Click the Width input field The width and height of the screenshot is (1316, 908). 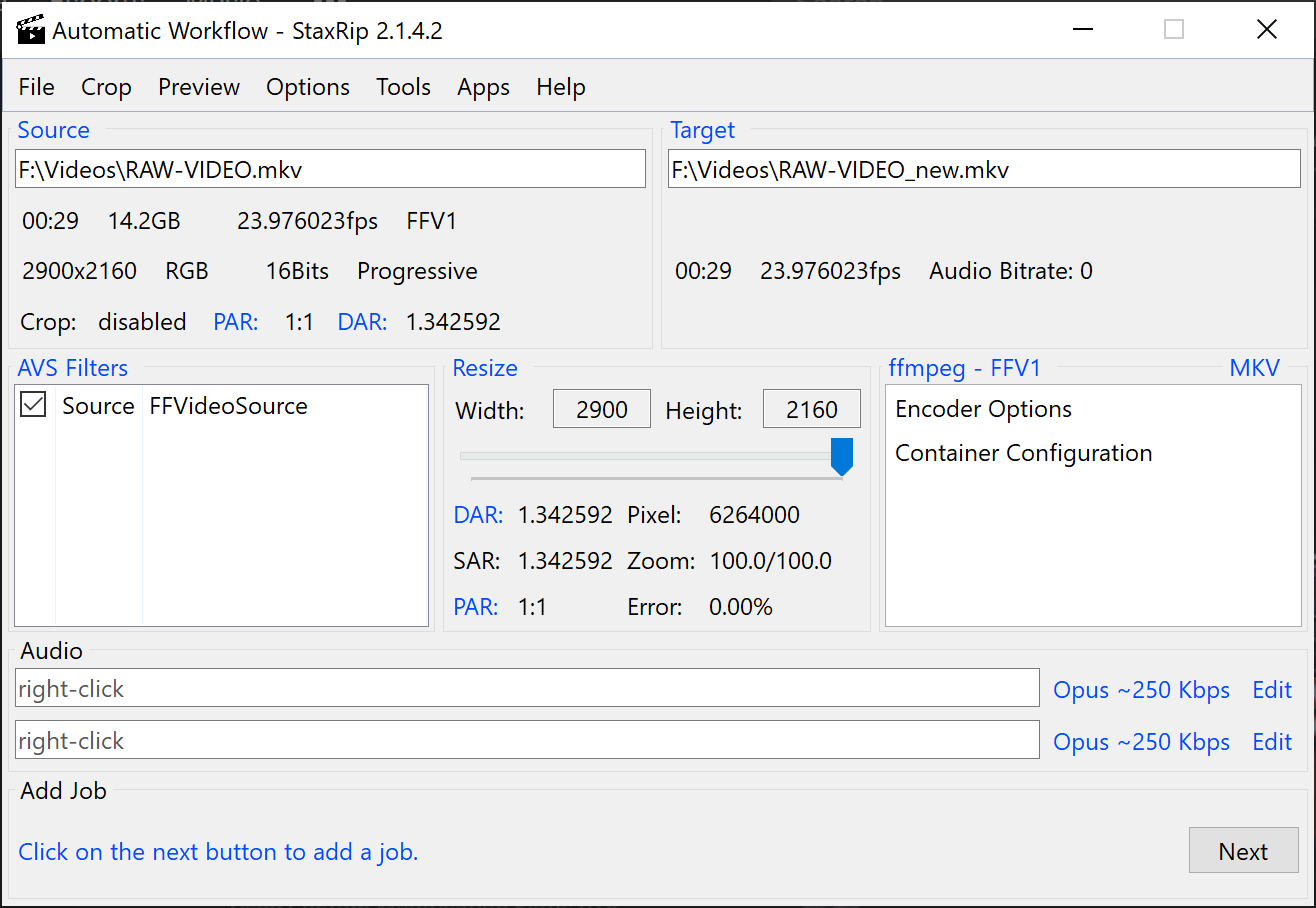tap(601, 408)
